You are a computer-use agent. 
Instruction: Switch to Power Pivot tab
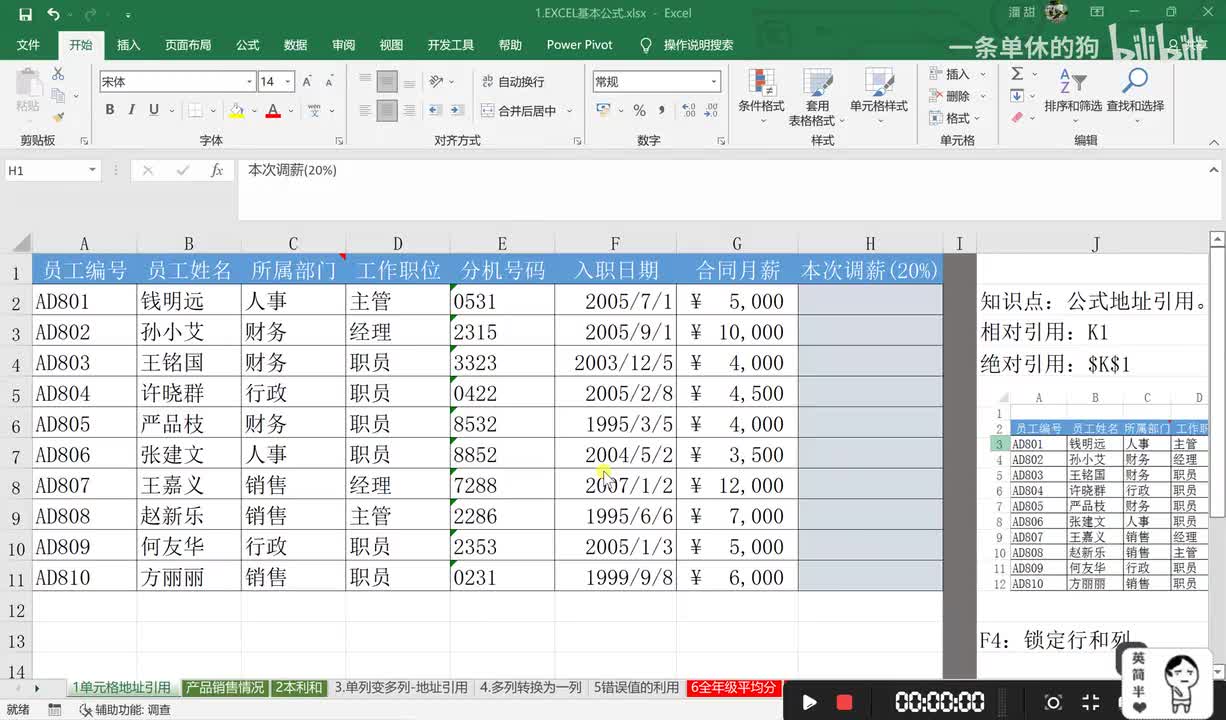coord(580,45)
